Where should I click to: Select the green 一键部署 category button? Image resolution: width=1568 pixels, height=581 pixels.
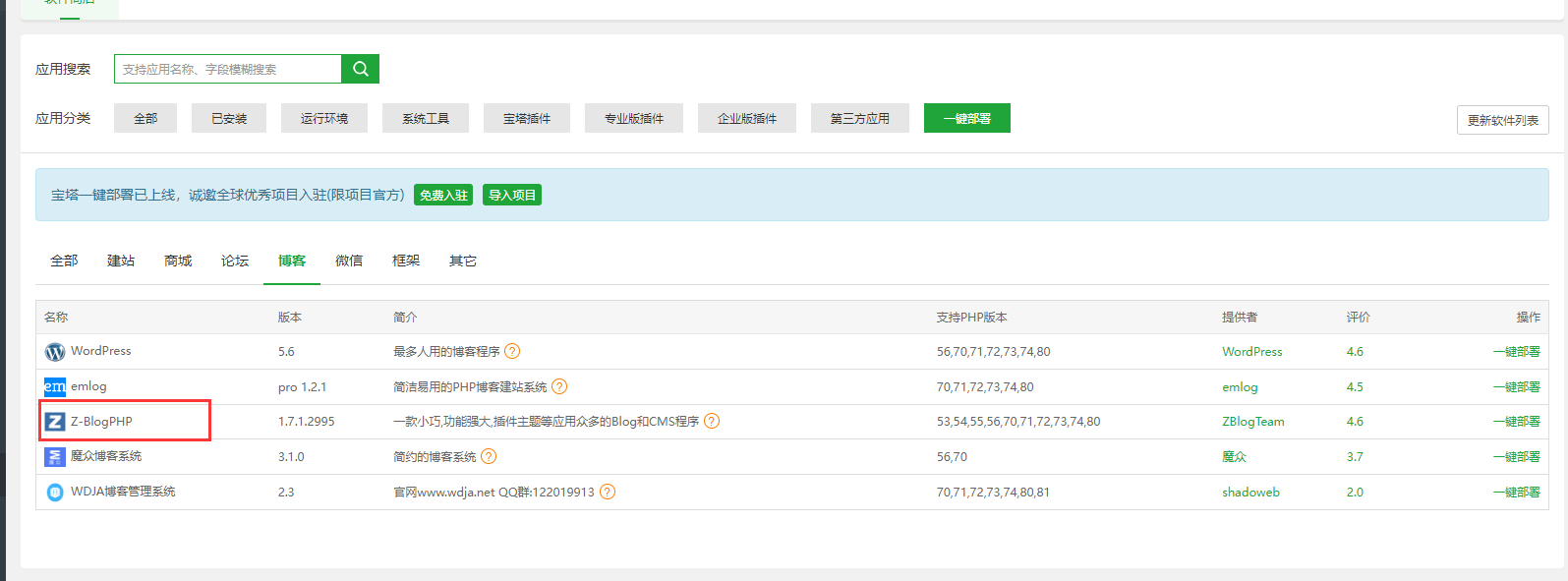[x=967, y=118]
